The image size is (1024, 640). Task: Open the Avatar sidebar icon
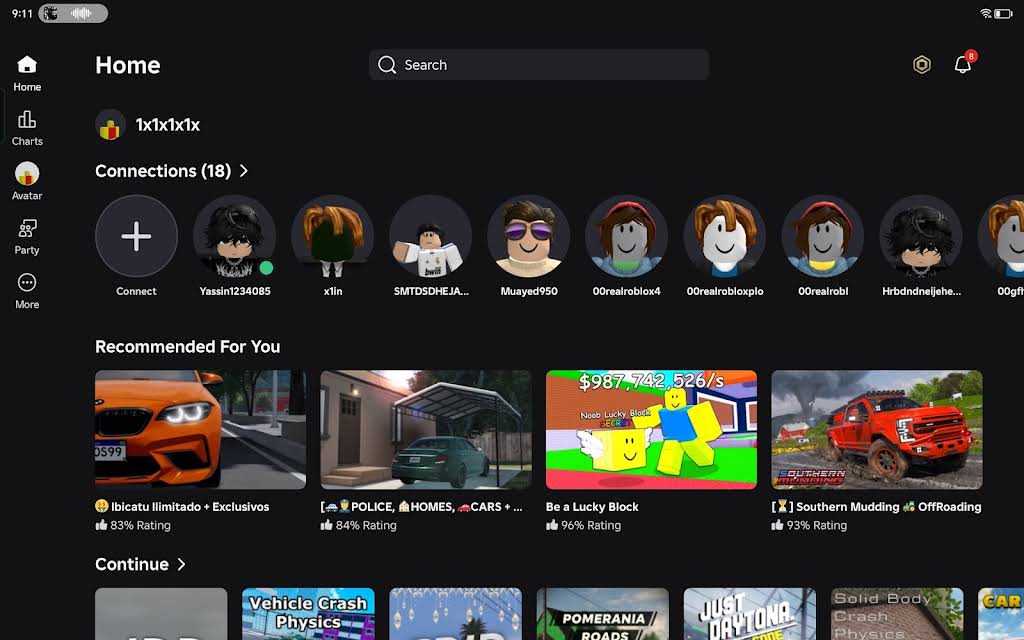pos(27,174)
